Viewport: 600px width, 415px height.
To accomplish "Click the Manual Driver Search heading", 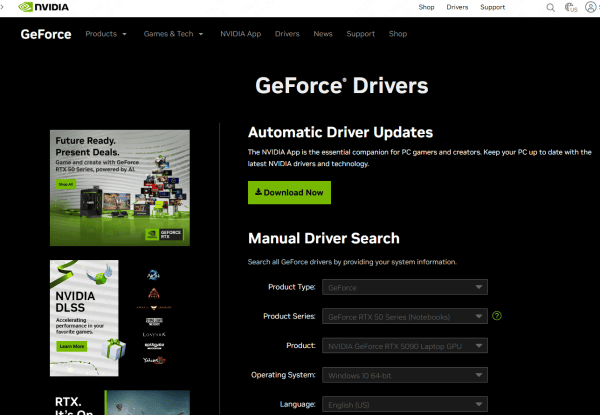I will (324, 238).
